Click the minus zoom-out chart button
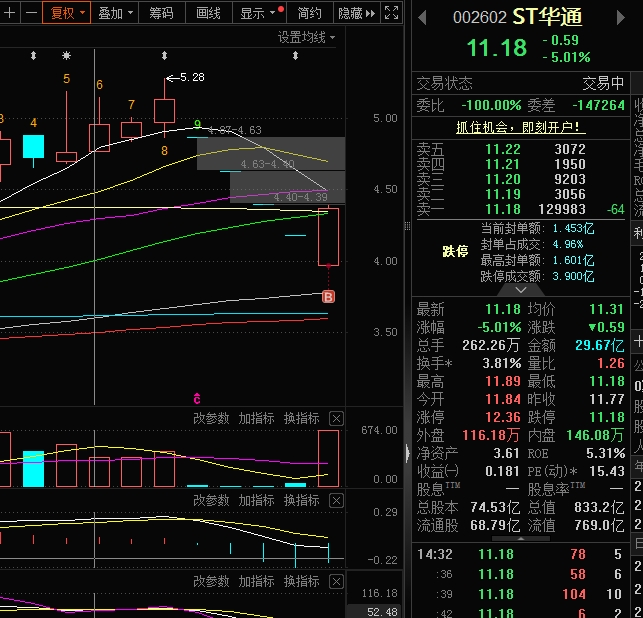This screenshot has height=618, width=643. click(x=31, y=13)
